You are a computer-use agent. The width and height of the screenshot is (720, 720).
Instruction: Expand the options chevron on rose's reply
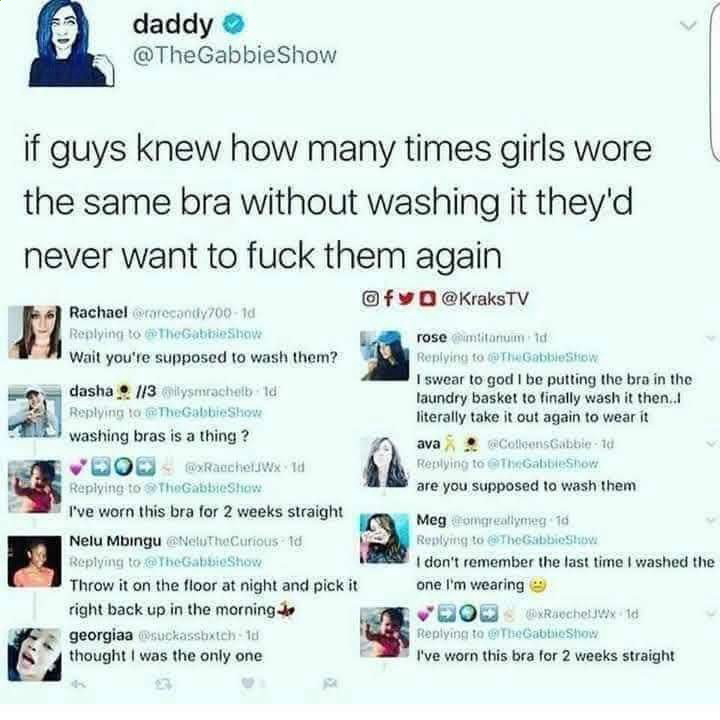click(x=711, y=339)
